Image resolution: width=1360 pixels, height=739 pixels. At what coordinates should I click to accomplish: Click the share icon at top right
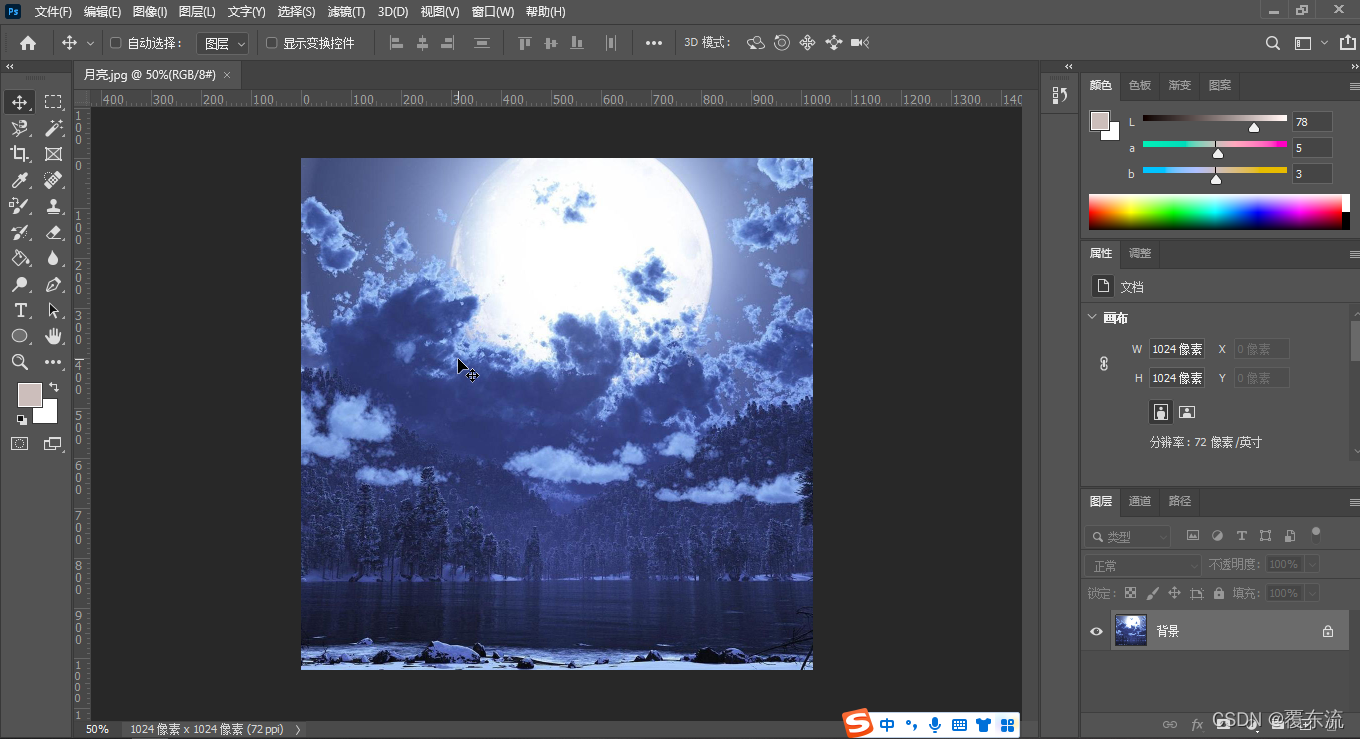(1347, 43)
